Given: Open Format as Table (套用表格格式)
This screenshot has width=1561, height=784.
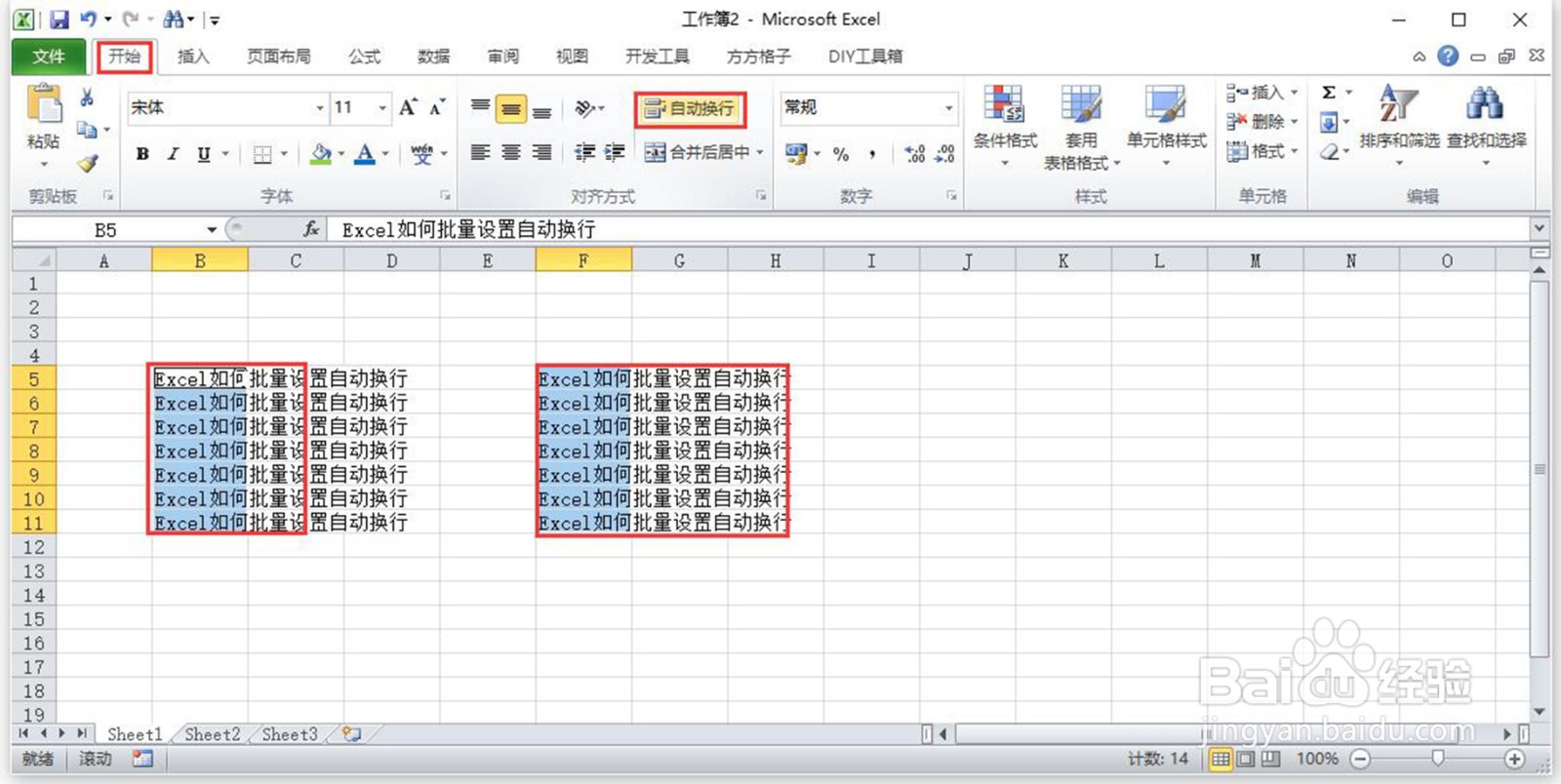Looking at the screenshot, I should (x=1081, y=127).
